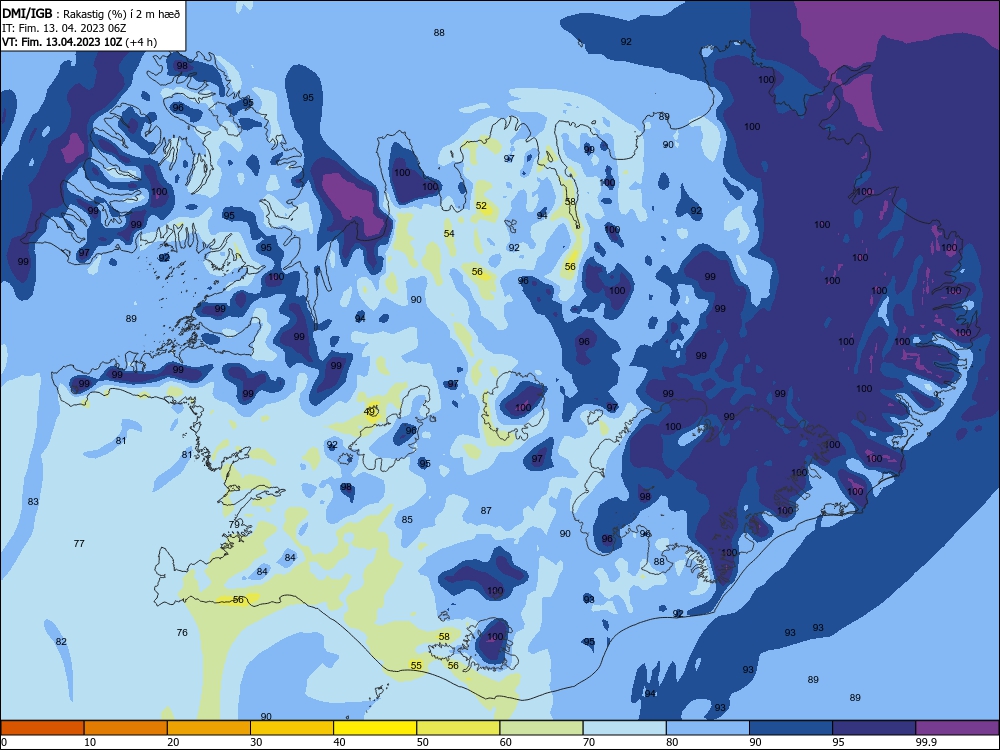Select the humidity value '85' in the central south

pyautogui.click(x=407, y=519)
